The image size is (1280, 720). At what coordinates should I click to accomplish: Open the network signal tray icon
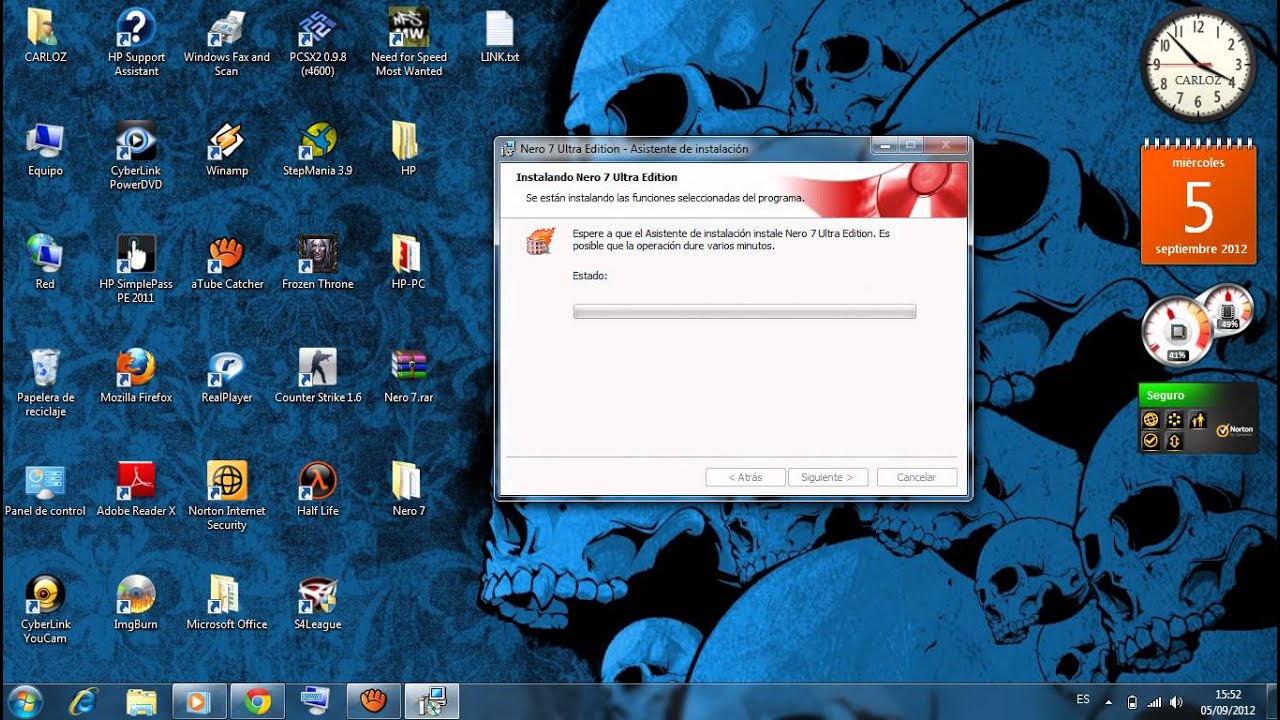(1154, 702)
